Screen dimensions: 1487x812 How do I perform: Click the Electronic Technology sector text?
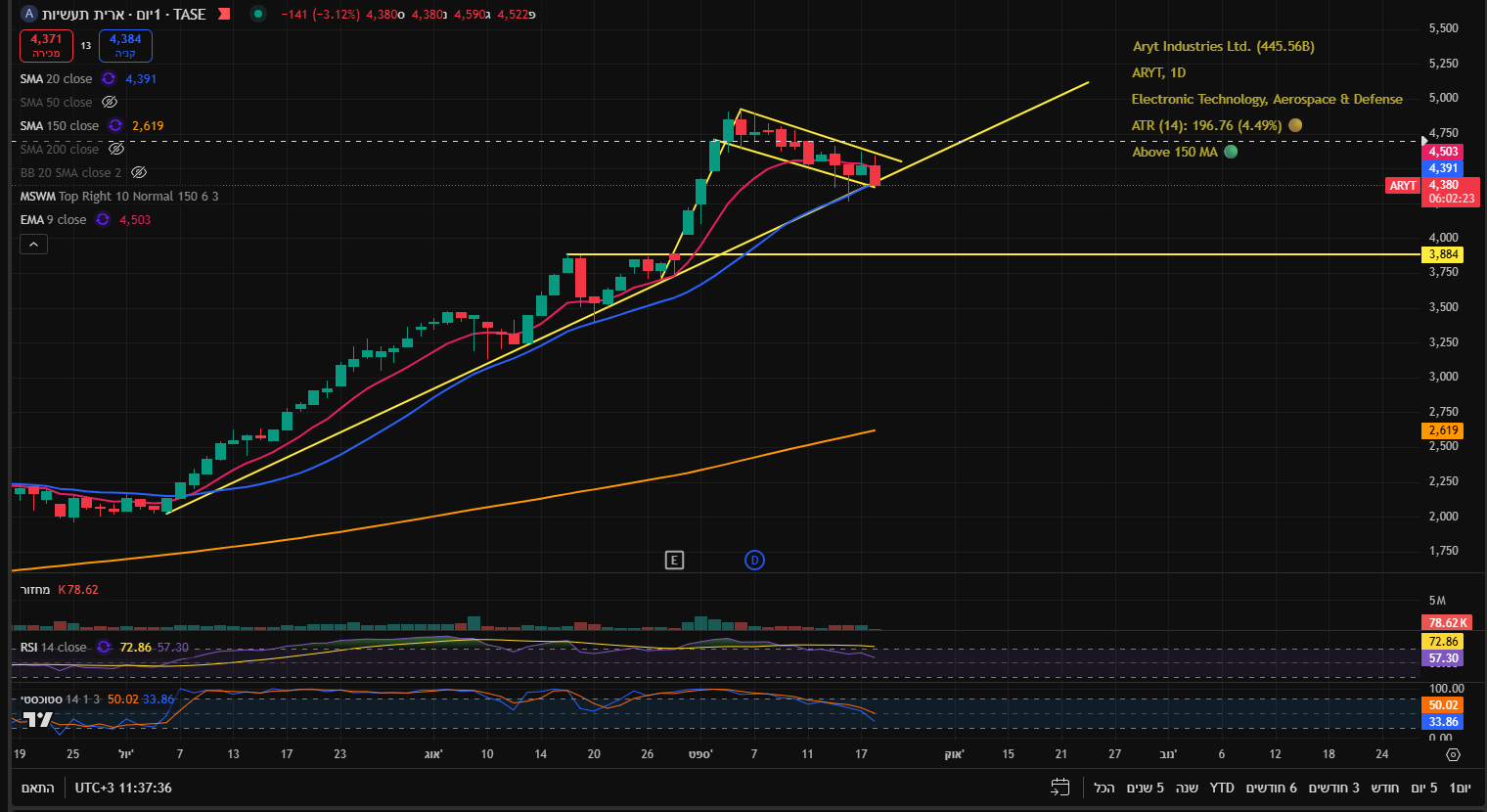coord(1267,99)
